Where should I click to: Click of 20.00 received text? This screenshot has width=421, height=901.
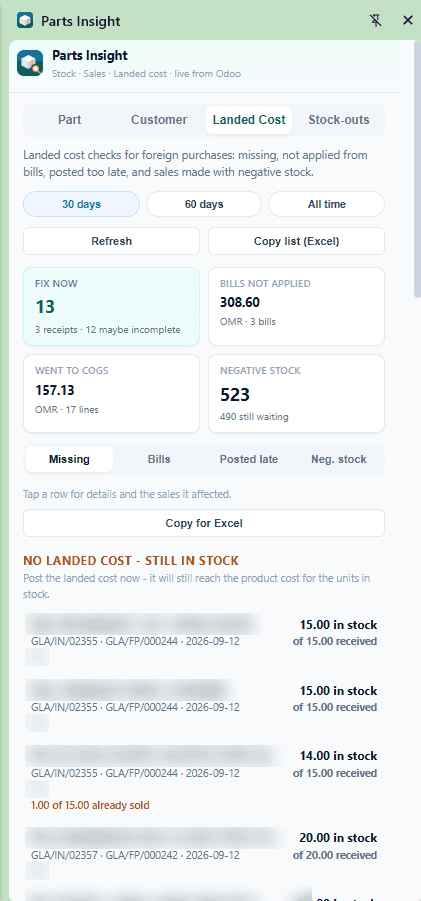(335, 855)
